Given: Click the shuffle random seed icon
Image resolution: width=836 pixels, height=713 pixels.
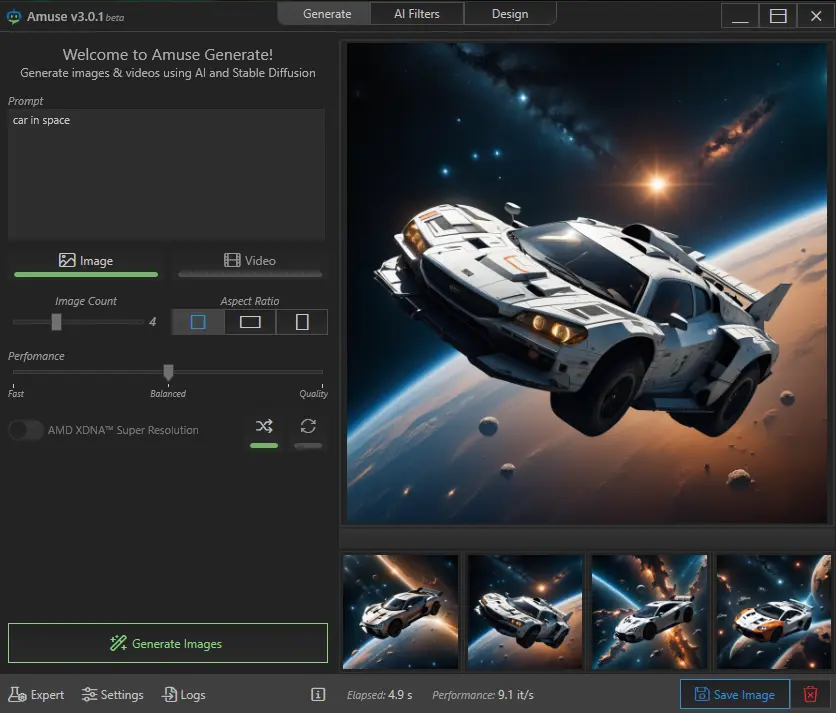Looking at the screenshot, I should [264, 427].
